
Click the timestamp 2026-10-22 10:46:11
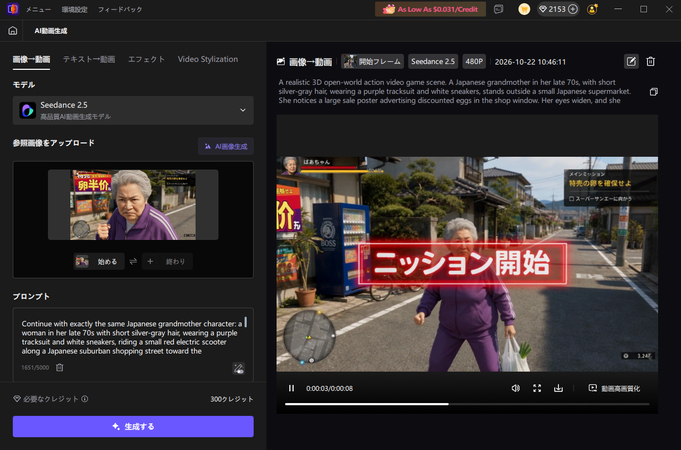click(x=530, y=62)
